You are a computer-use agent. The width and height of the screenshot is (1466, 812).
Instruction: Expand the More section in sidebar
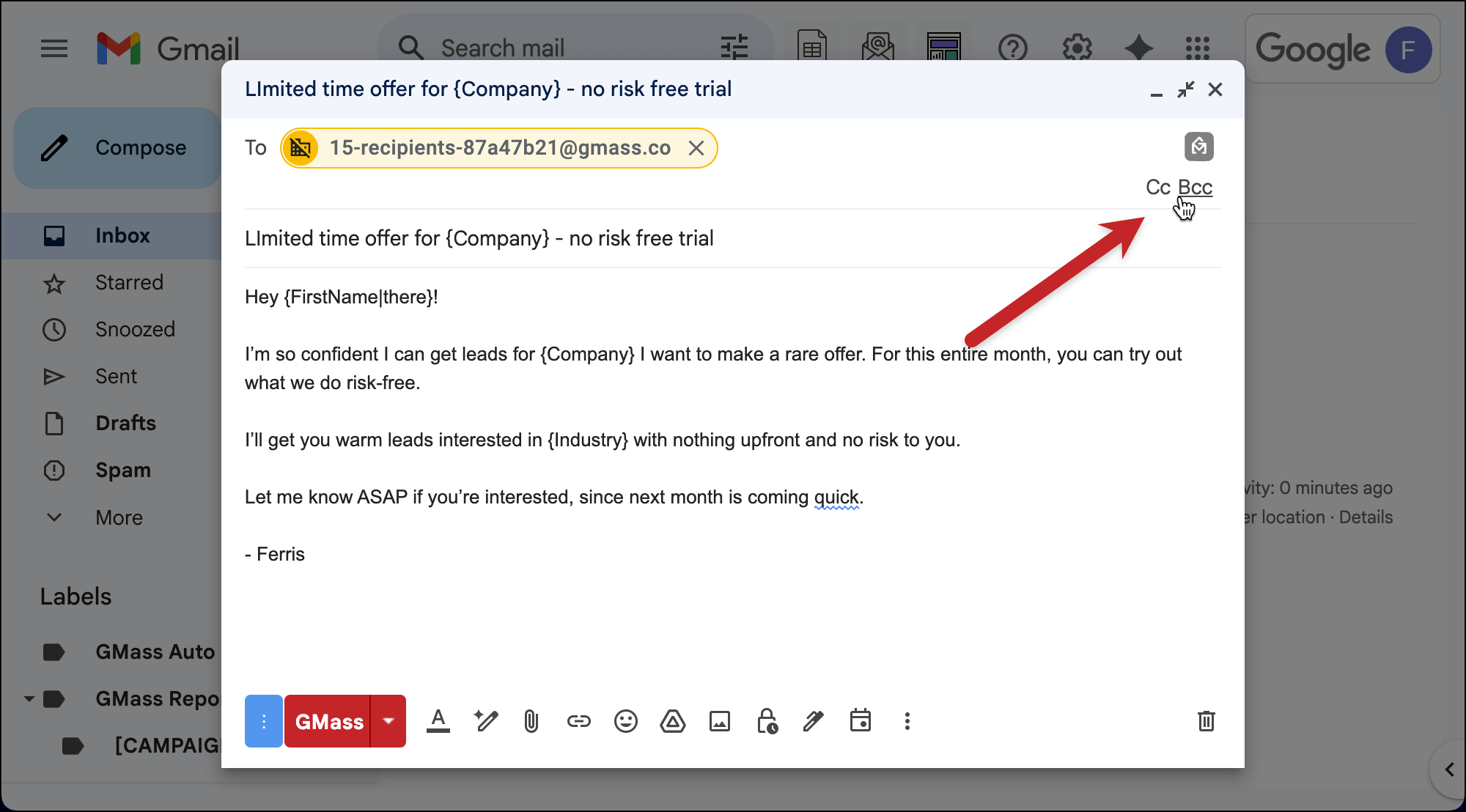pyautogui.click(x=119, y=517)
